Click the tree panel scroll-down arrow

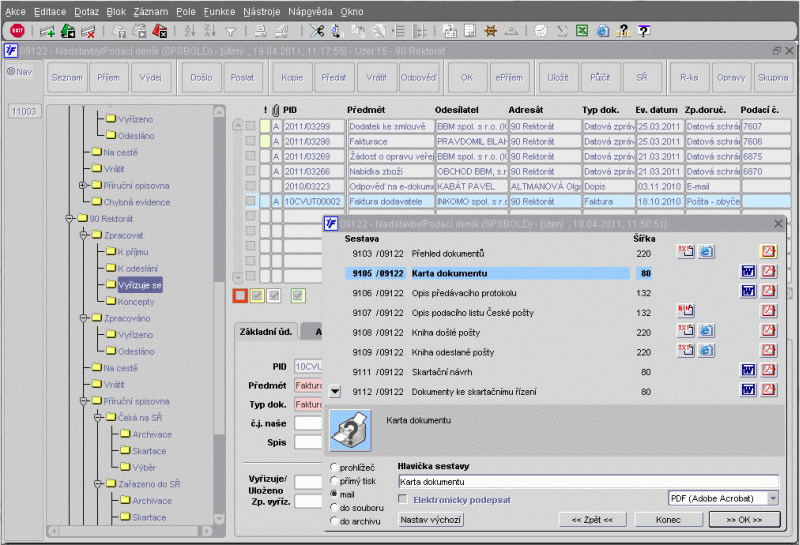point(219,519)
